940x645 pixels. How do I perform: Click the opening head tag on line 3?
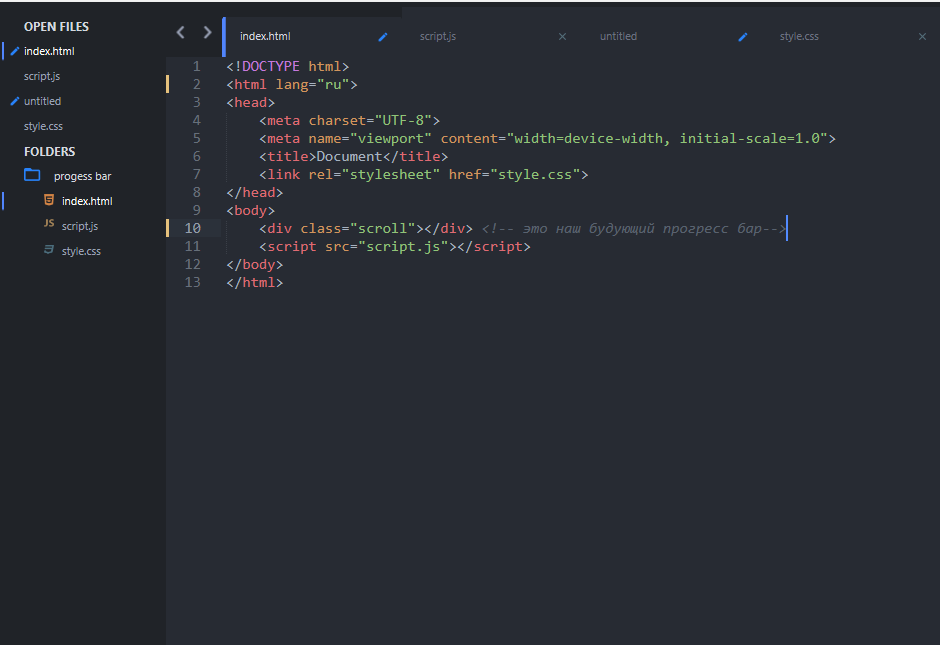click(251, 103)
